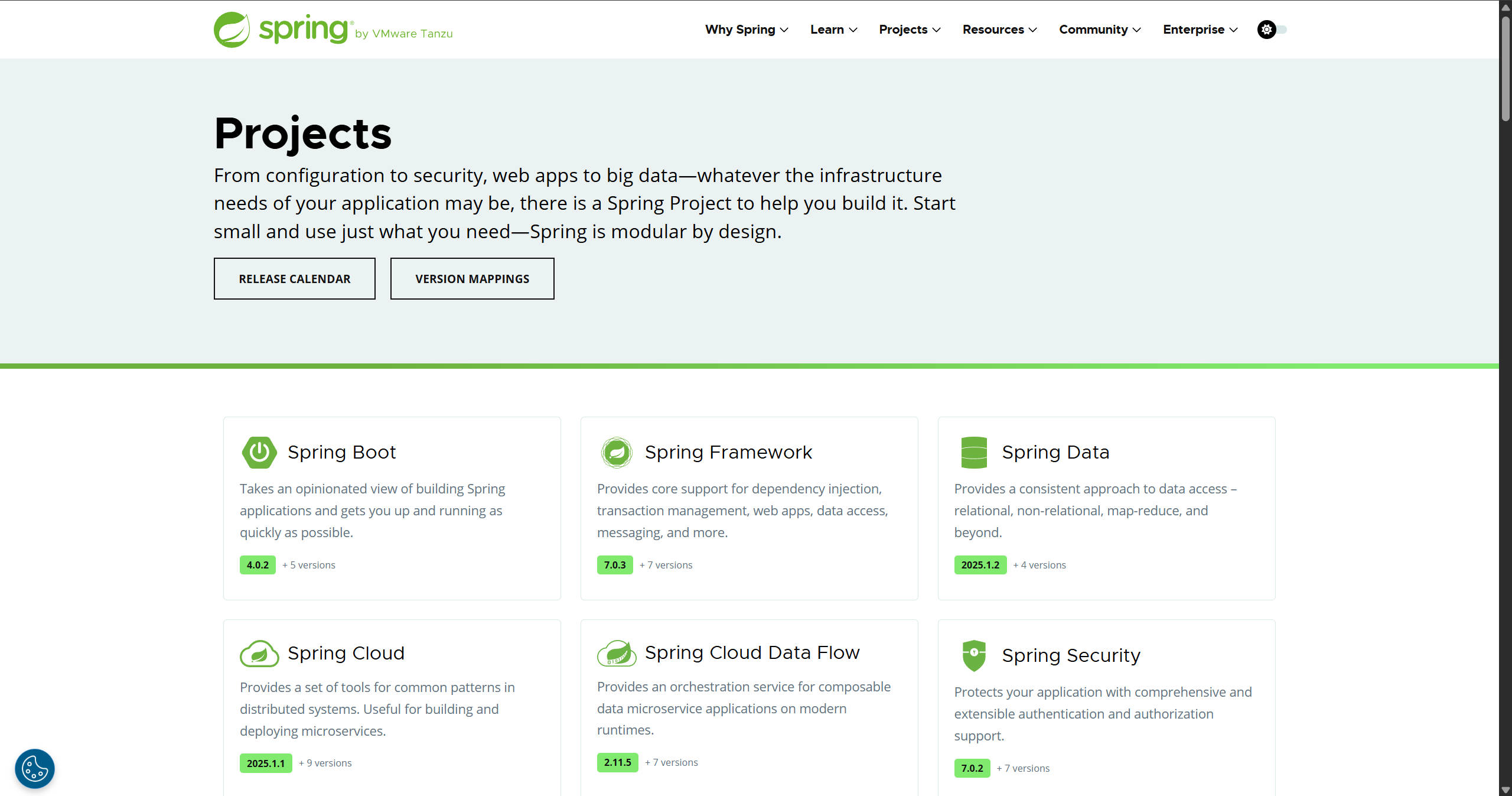Viewport: 1512px width, 796px height.
Task: Expand the Learn menu chevron
Action: tap(853, 30)
